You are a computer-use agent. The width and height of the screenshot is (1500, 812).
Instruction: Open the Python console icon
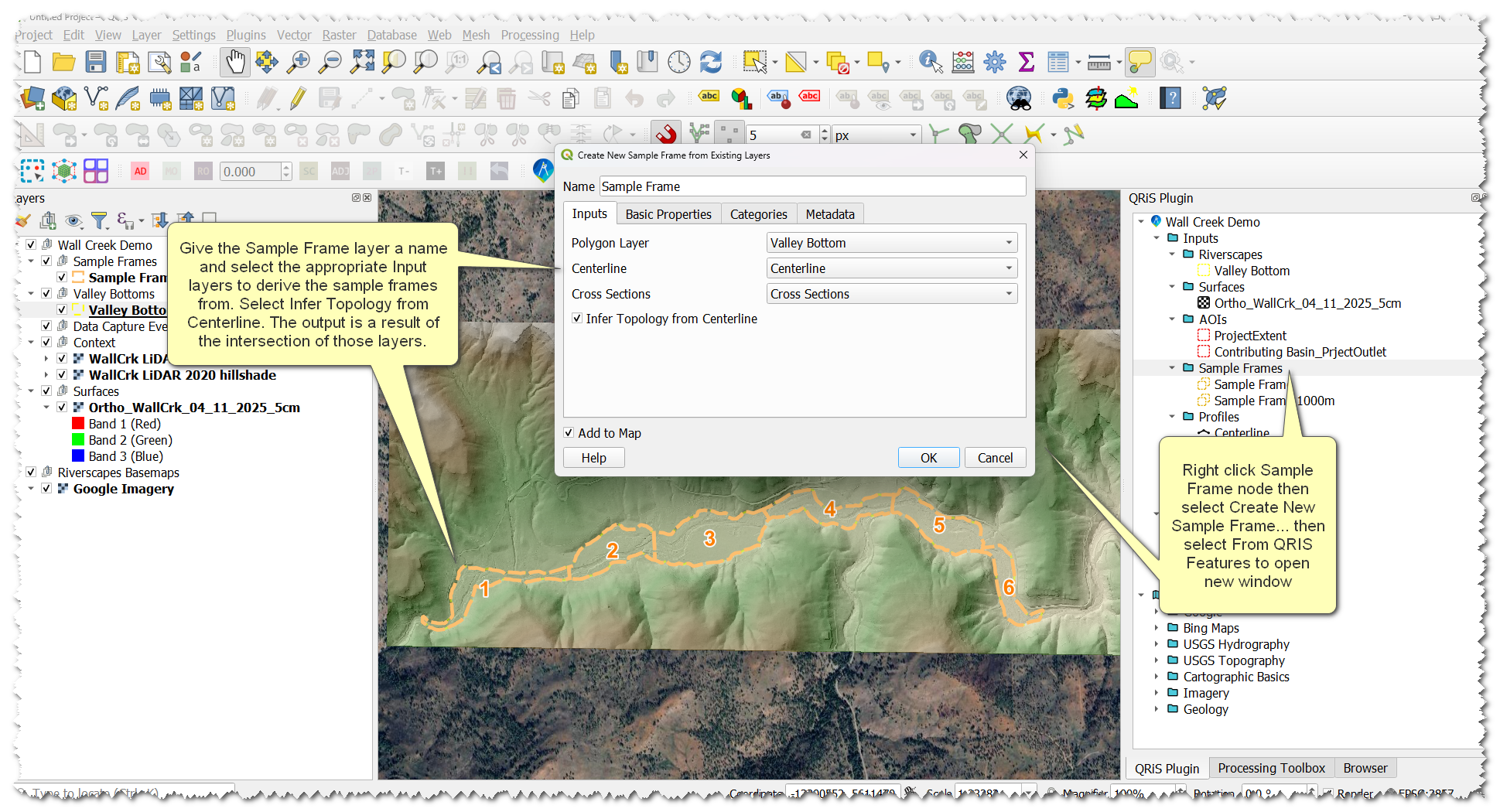(x=1063, y=98)
